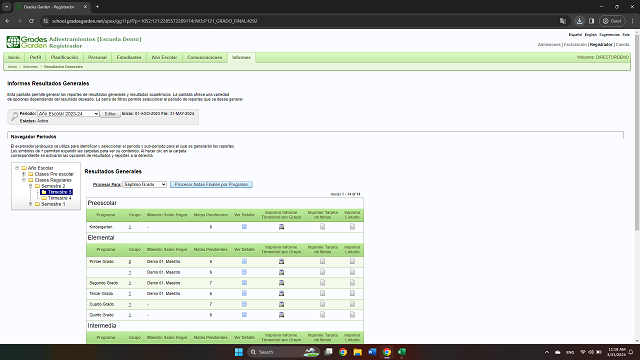This screenshot has width=640, height=360.
Task: Print Listado for Quinto Grado
Action: (352, 315)
